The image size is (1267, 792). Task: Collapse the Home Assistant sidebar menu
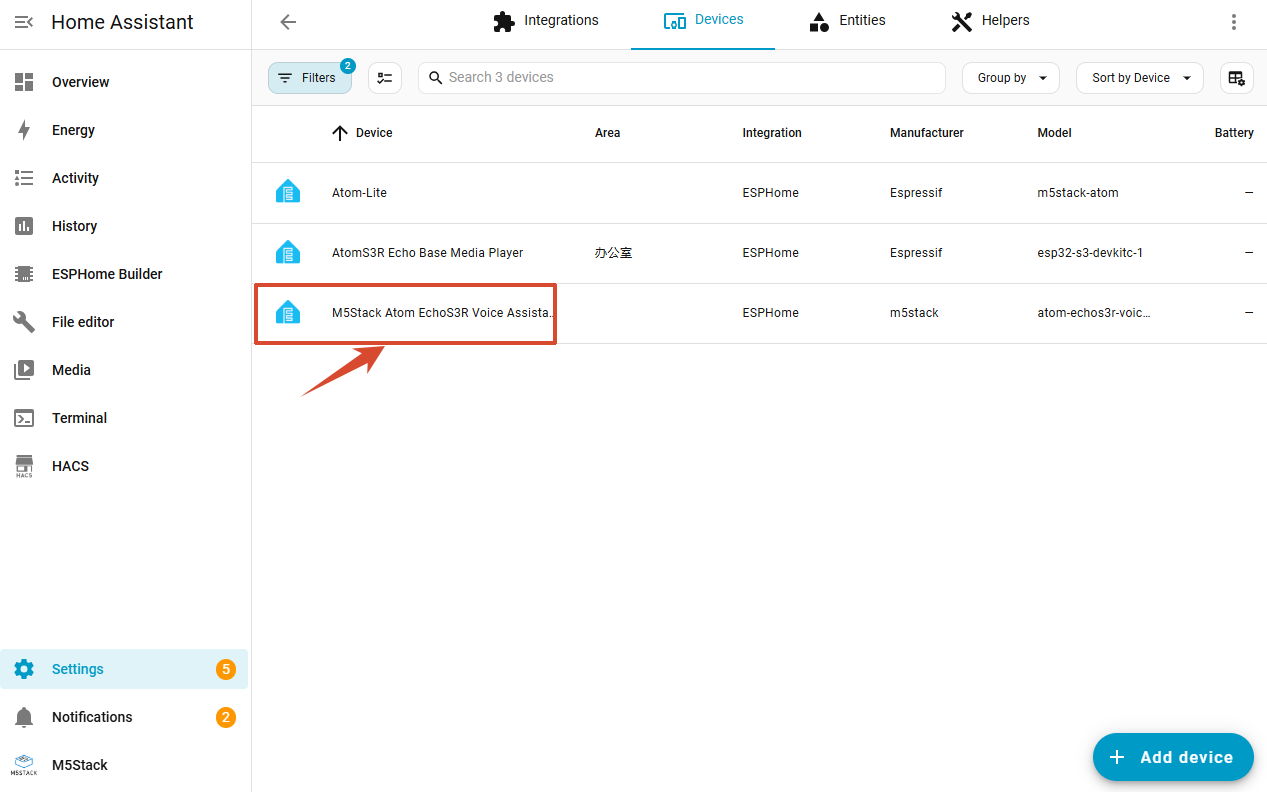(24, 22)
